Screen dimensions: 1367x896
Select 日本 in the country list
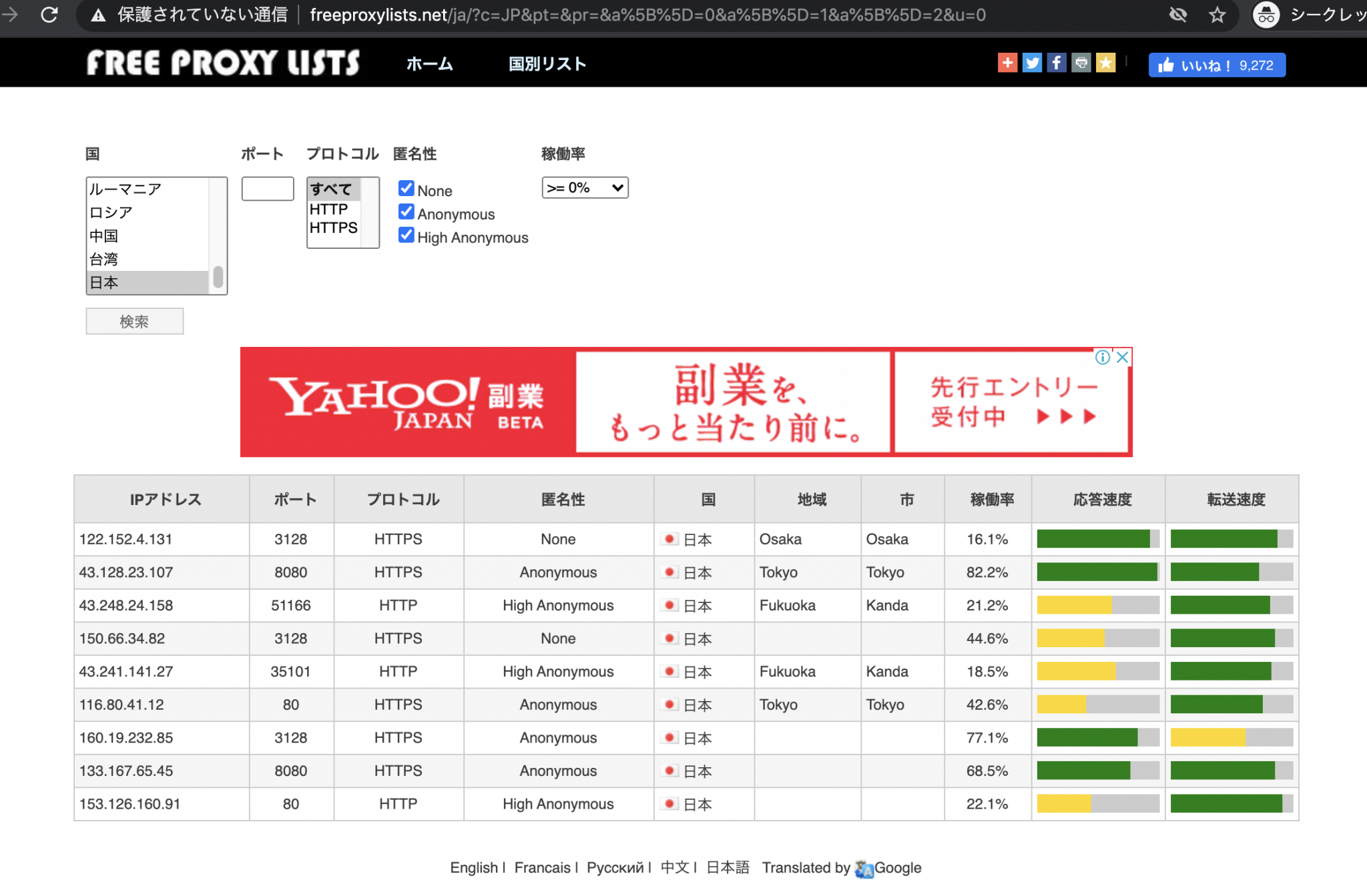(x=148, y=282)
